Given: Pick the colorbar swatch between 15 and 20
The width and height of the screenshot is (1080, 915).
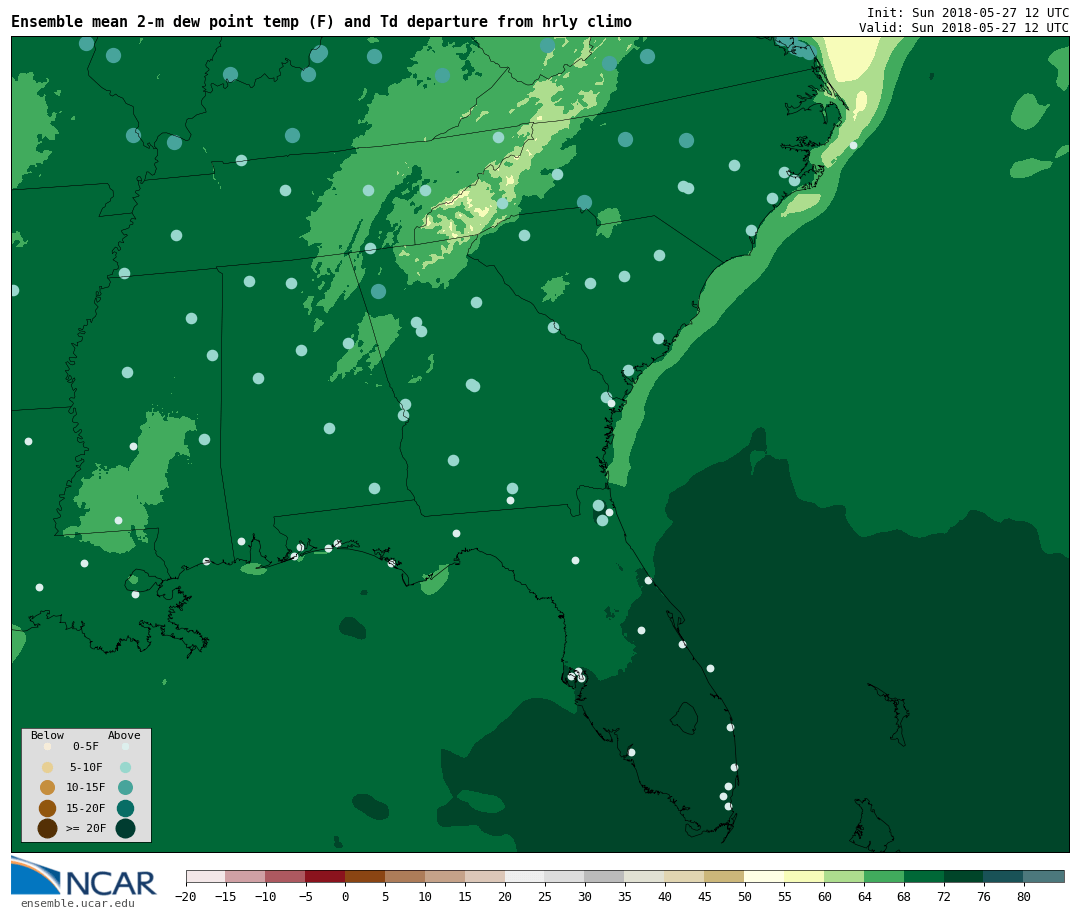Looking at the screenshot, I should tap(485, 876).
